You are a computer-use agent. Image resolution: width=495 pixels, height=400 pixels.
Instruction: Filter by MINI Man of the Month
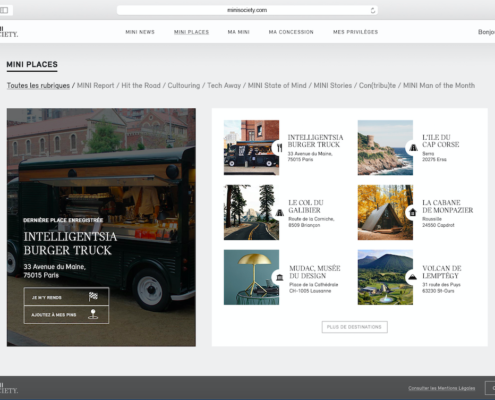[439, 86]
